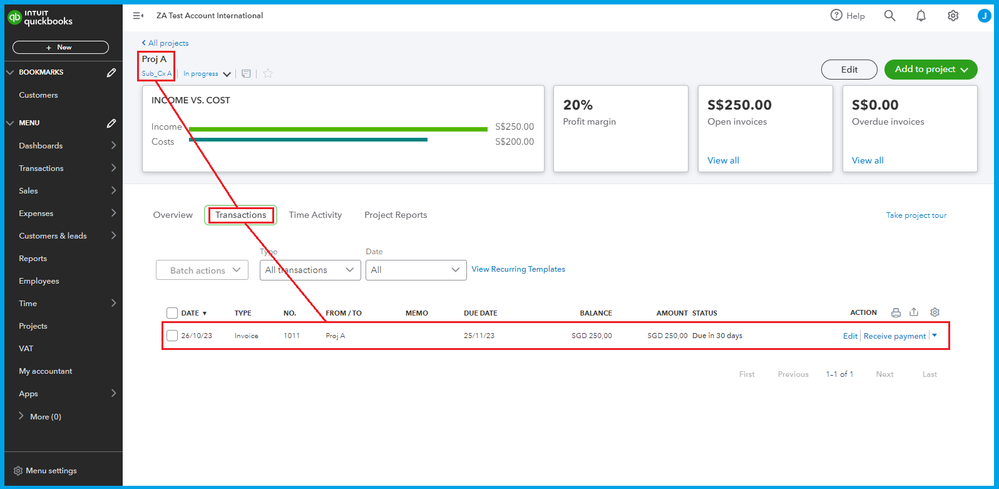This screenshot has height=489, width=999.
Task: Expand the Sales submenu
Action: point(113,191)
